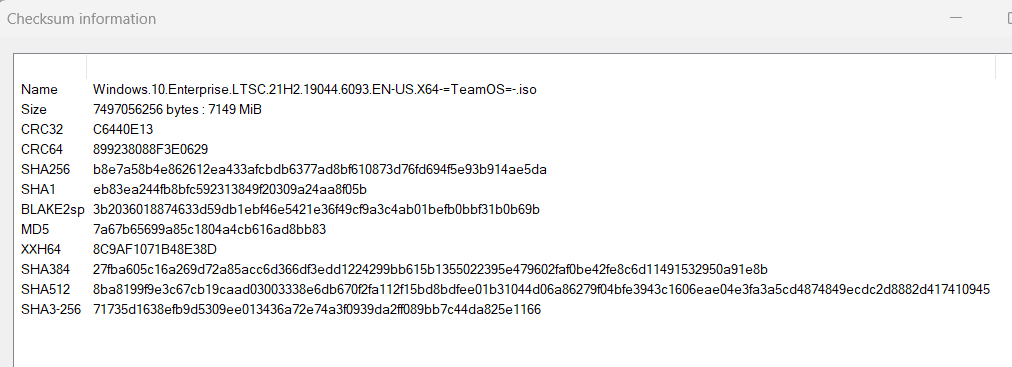This screenshot has width=1012, height=367.
Task: Minimize the Checksum information window
Action: pyautogui.click(x=956, y=18)
